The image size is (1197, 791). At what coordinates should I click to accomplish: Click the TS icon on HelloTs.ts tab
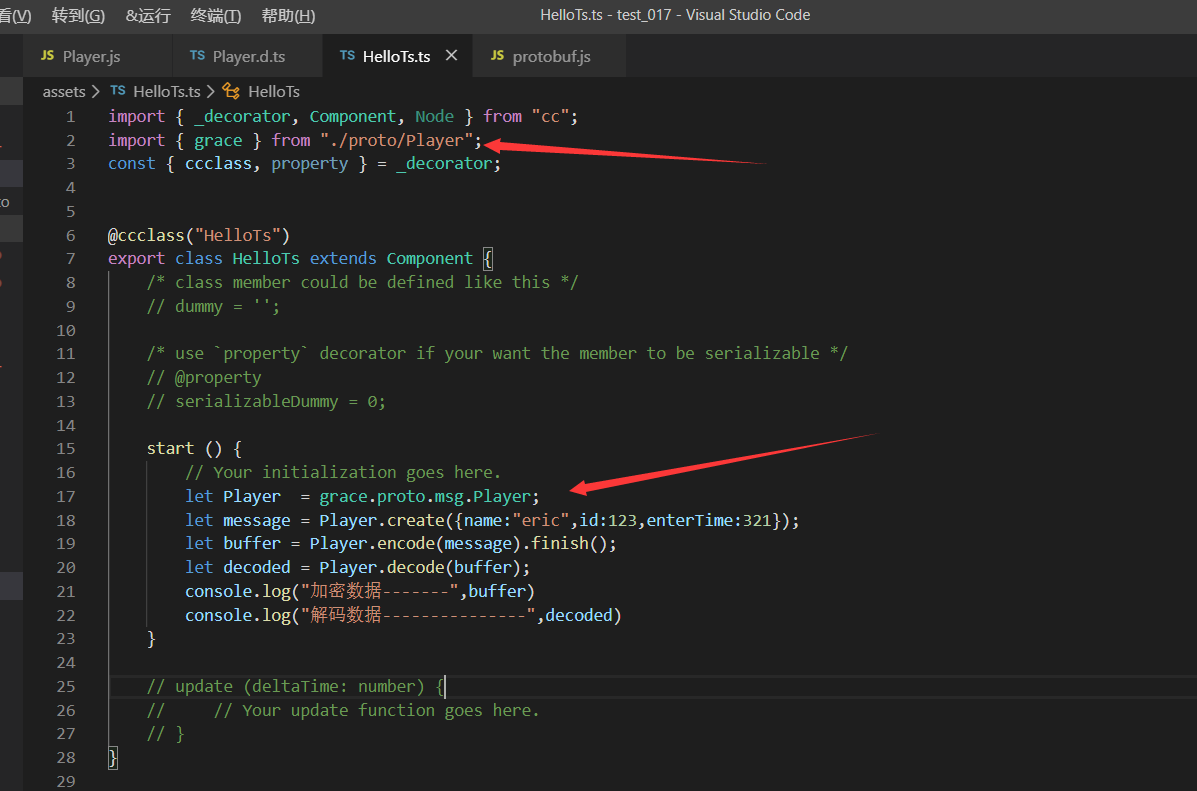point(347,56)
